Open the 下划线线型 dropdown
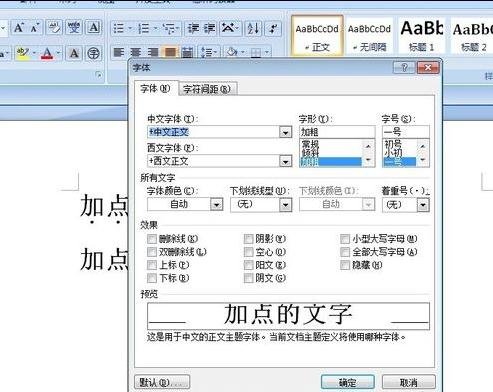The width and height of the screenshot is (493, 392). tap(285, 205)
